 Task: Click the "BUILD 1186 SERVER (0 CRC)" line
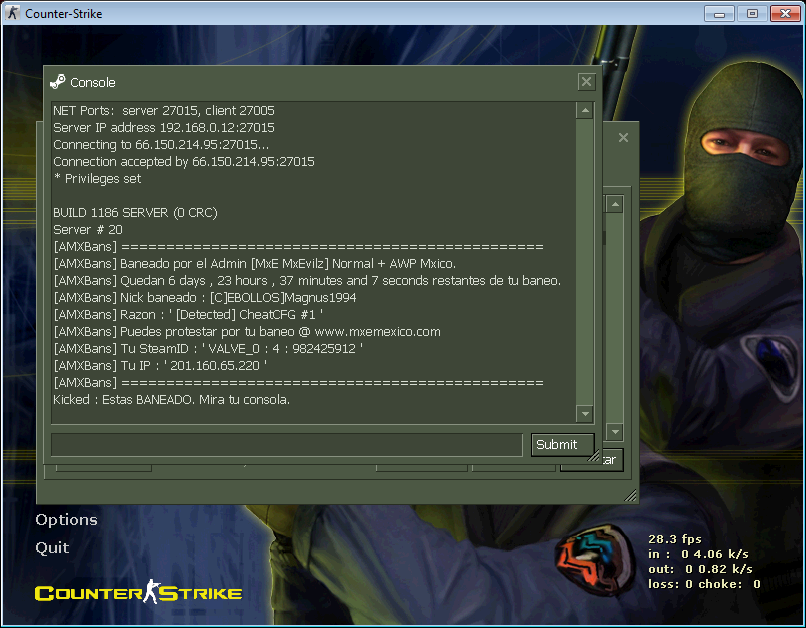pyautogui.click(x=135, y=212)
